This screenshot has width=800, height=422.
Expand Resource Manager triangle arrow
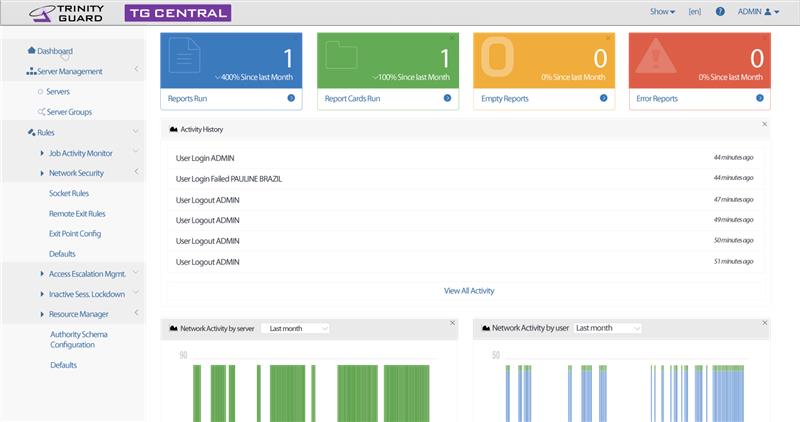[x=42, y=314]
